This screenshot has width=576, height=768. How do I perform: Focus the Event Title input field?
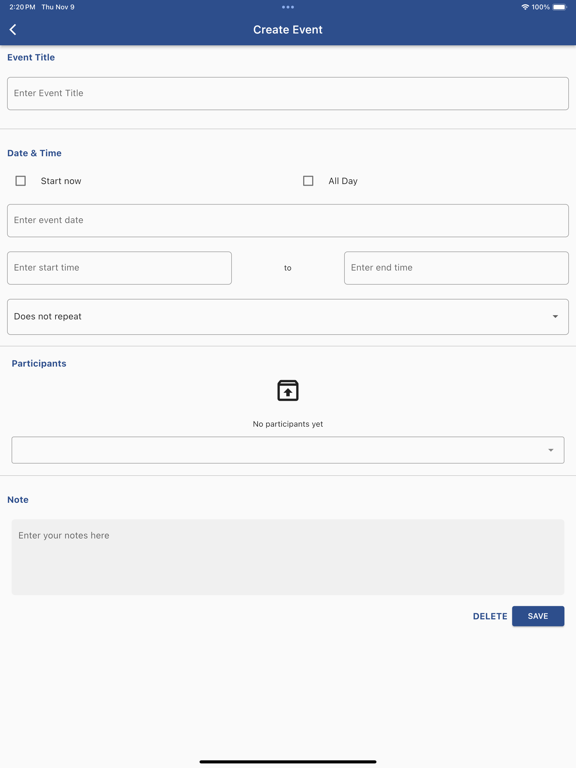(x=288, y=93)
